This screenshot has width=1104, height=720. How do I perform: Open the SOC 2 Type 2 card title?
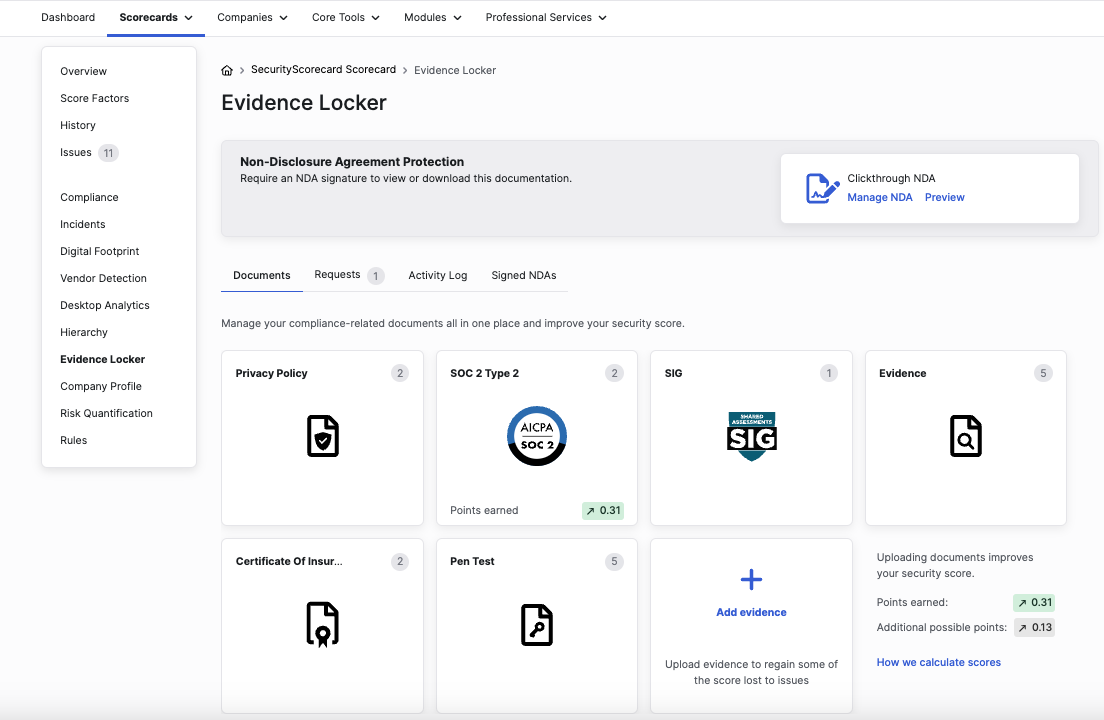point(484,373)
